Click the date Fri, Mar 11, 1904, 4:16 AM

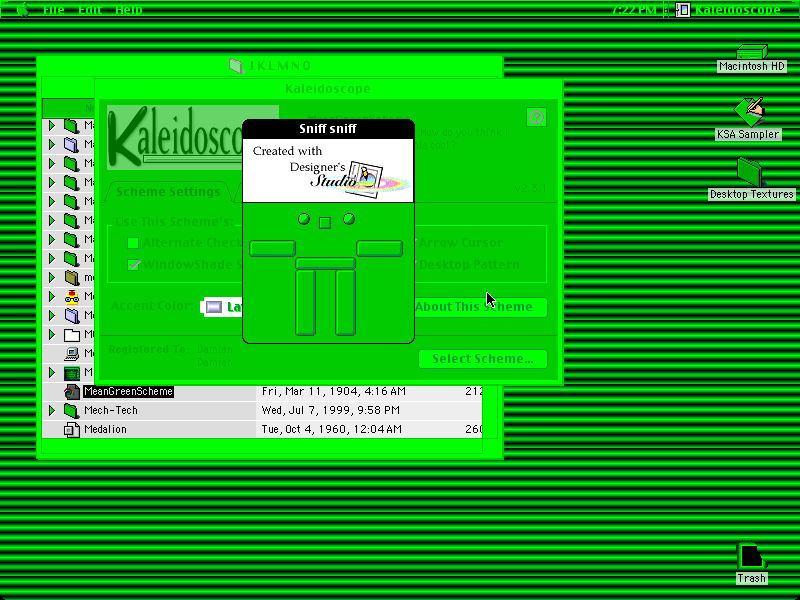(334, 392)
